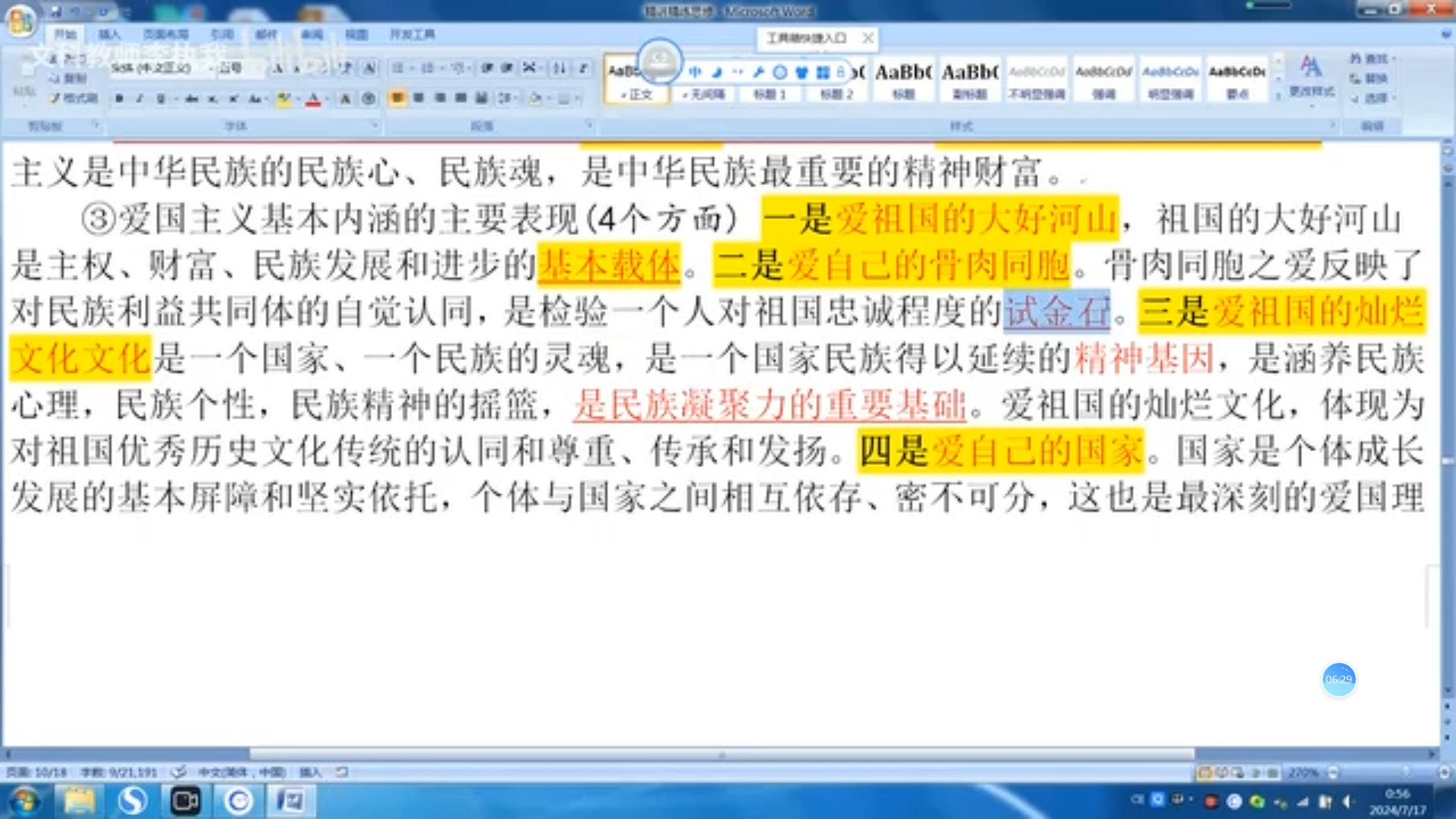This screenshot has width=1456, height=819.
Task: Open the Select (选择) dropdown
Action: (x=1373, y=98)
